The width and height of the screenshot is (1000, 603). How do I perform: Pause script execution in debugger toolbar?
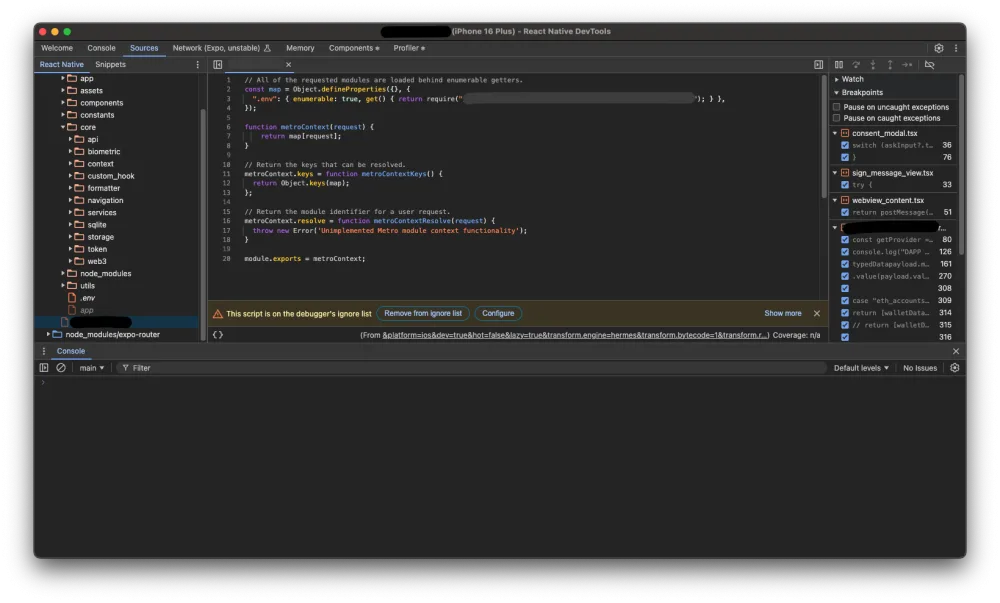click(839, 65)
